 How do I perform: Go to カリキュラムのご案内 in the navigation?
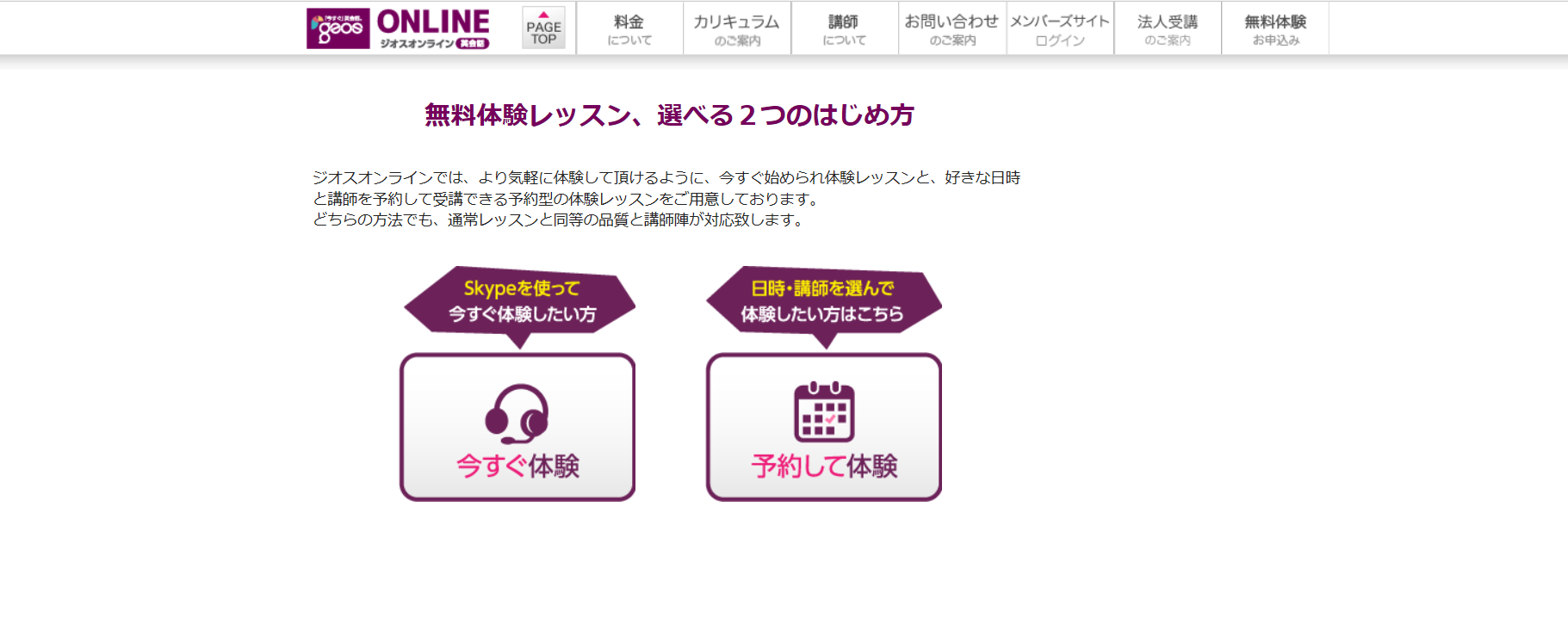coord(736,29)
